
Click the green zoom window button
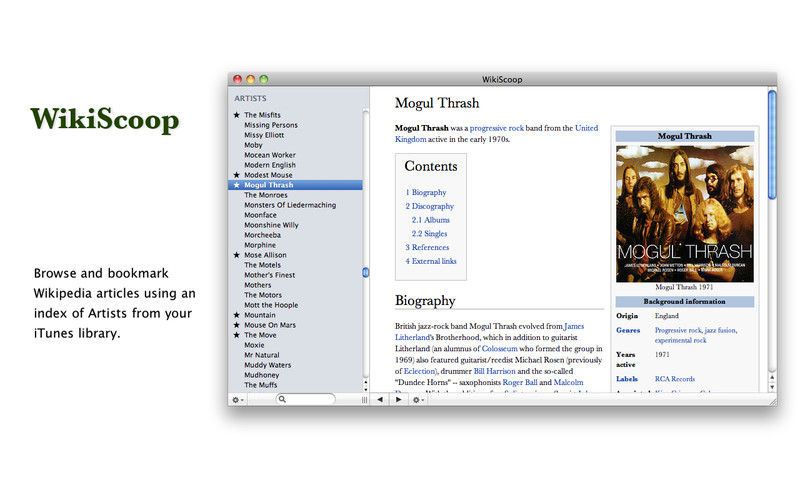coord(264,79)
